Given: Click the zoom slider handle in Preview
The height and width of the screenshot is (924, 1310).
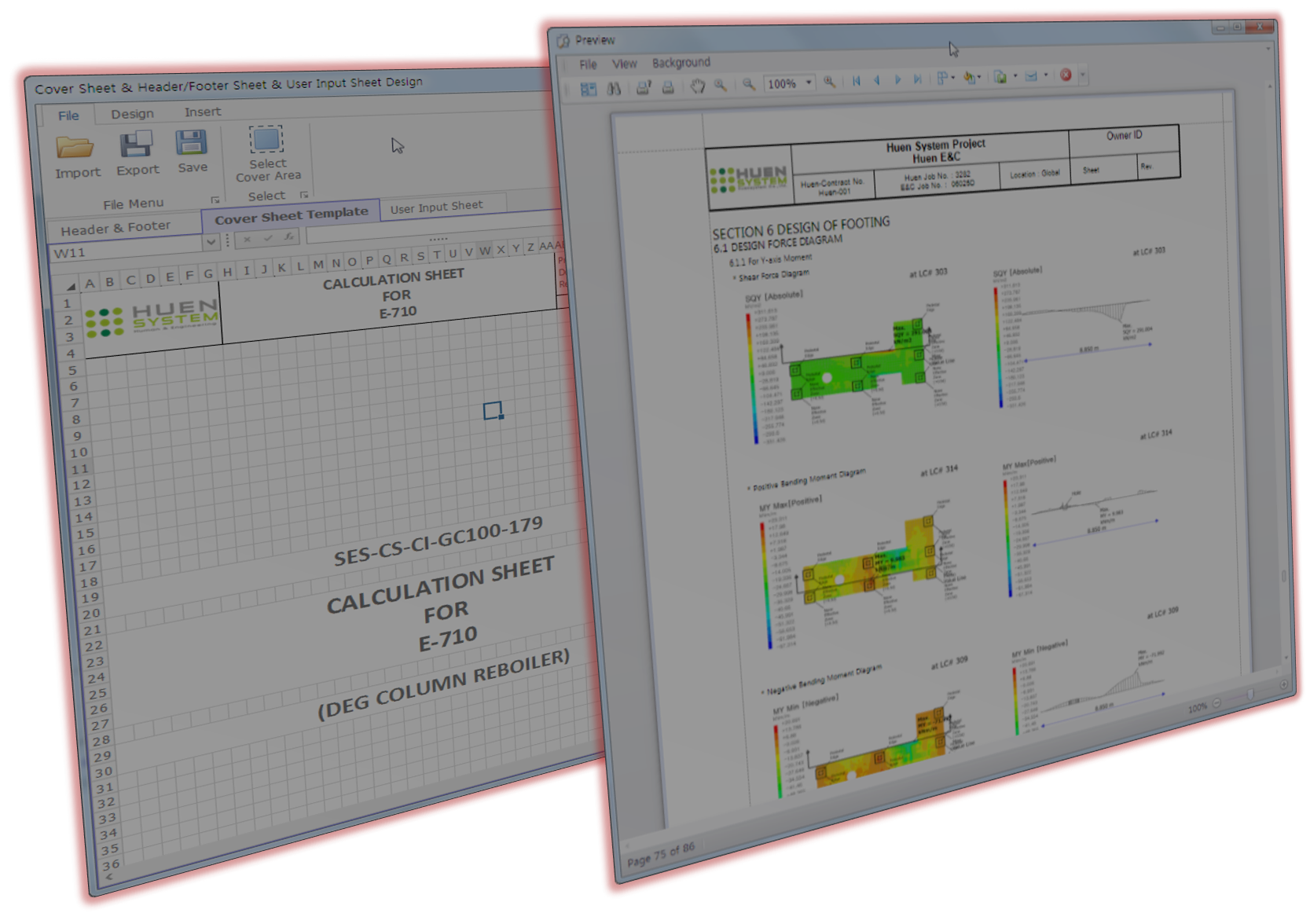Looking at the screenshot, I should coord(1250,695).
